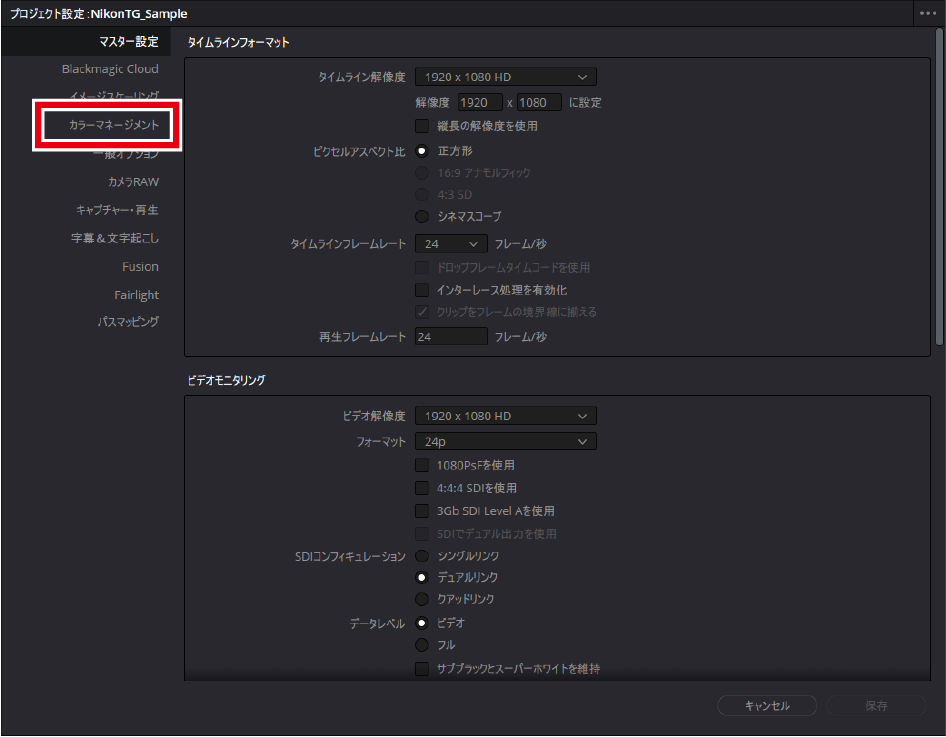Open 字幕＆文字起こし settings
This screenshot has width=946, height=737.
coord(114,238)
